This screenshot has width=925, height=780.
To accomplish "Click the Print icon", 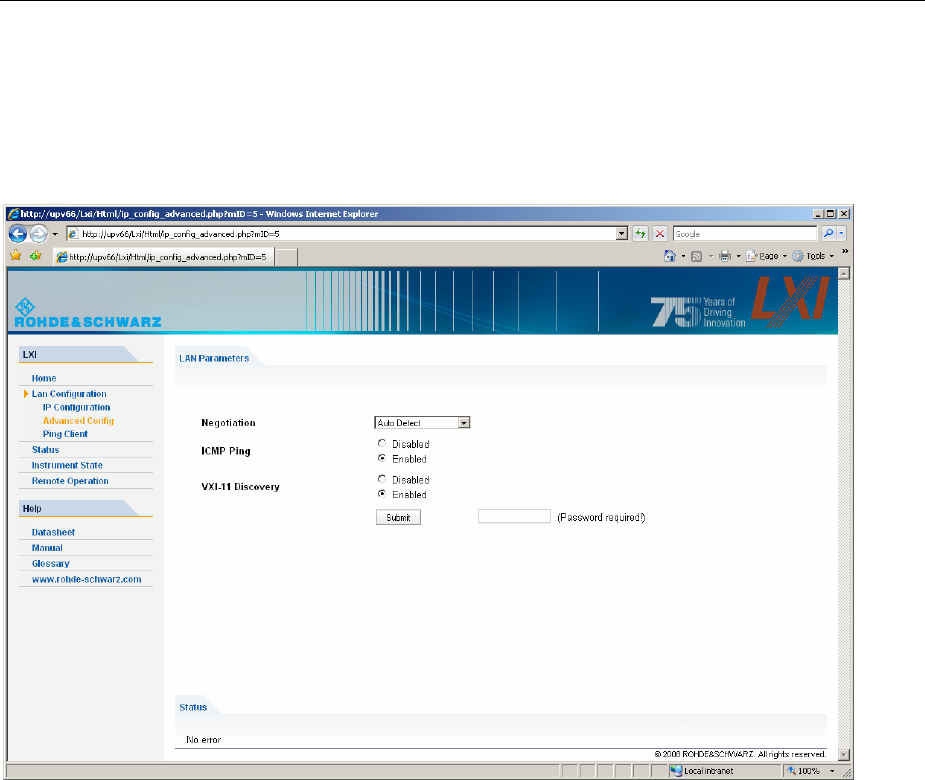I will click(725, 256).
